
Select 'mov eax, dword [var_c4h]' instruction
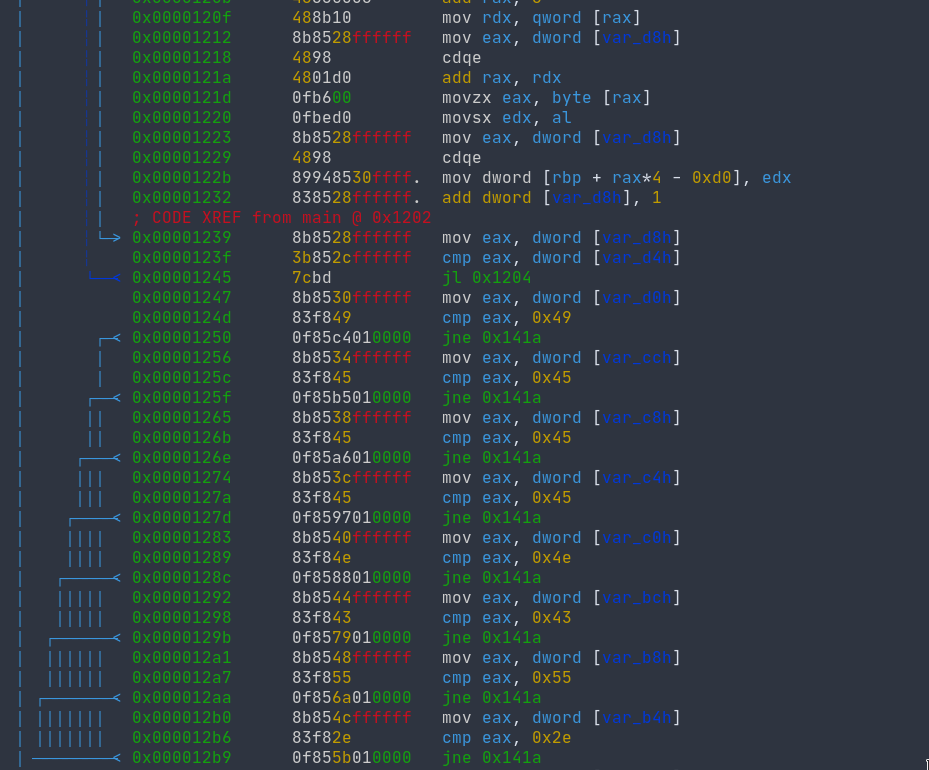tap(561, 478)
